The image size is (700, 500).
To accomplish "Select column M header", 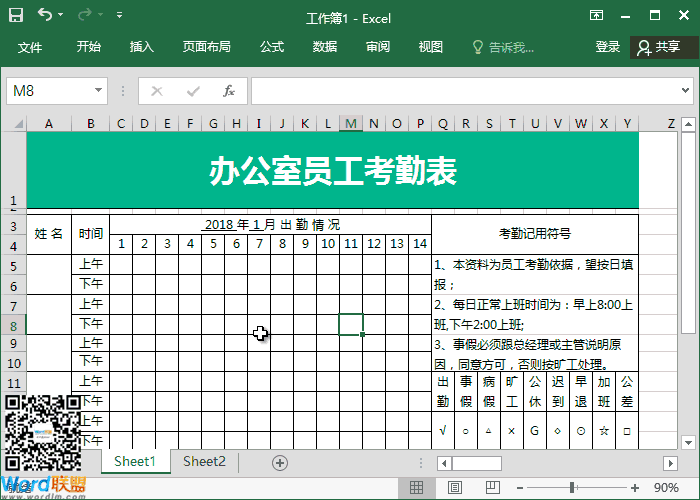I will (351, 124).
